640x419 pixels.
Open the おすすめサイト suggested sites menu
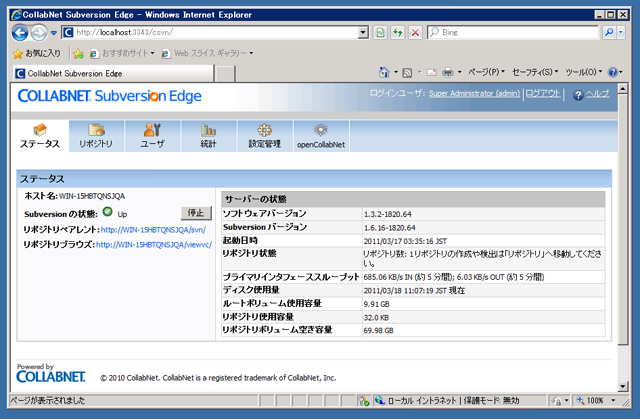pyautogui.click(x=122, y=53)
